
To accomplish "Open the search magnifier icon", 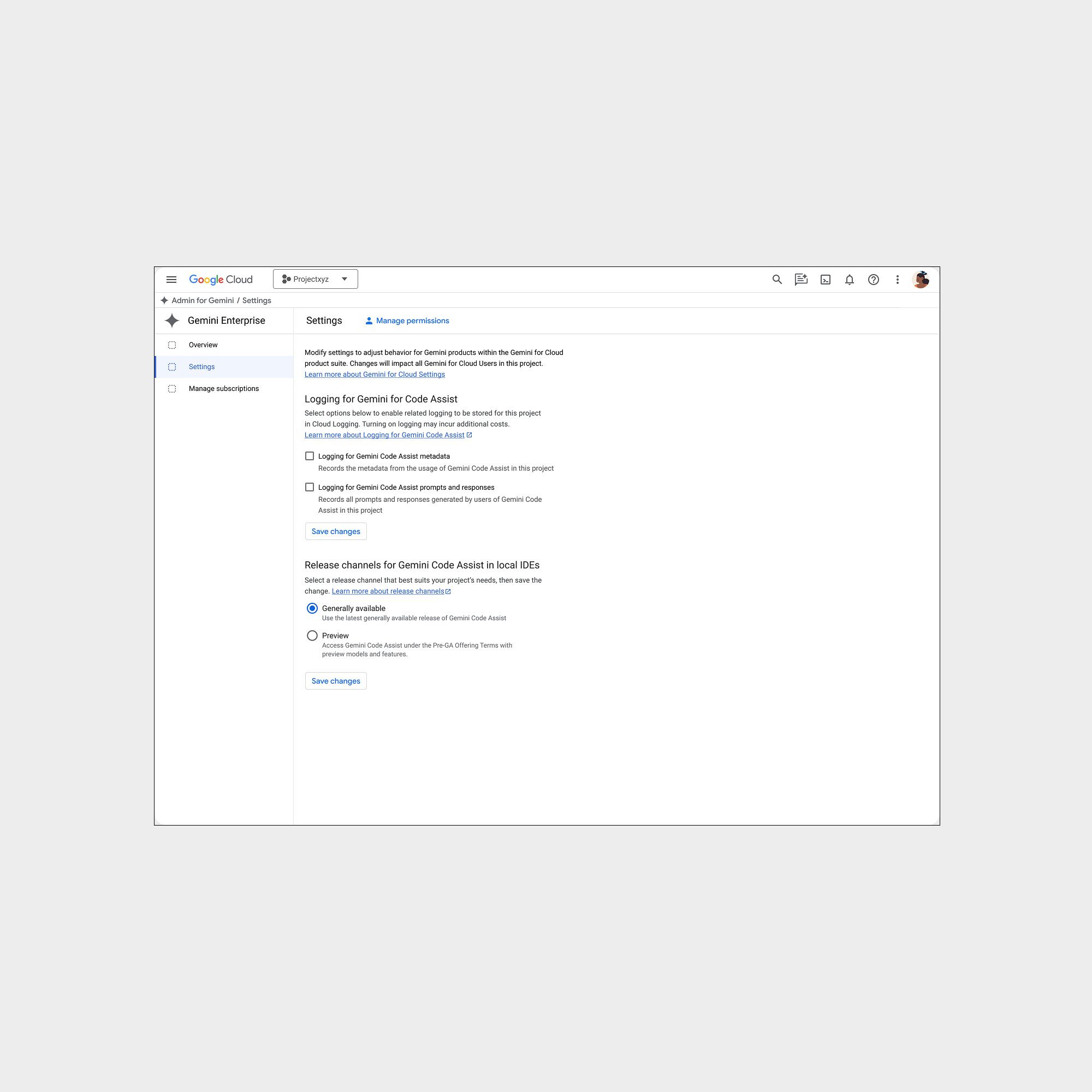I will coord(777,279).
